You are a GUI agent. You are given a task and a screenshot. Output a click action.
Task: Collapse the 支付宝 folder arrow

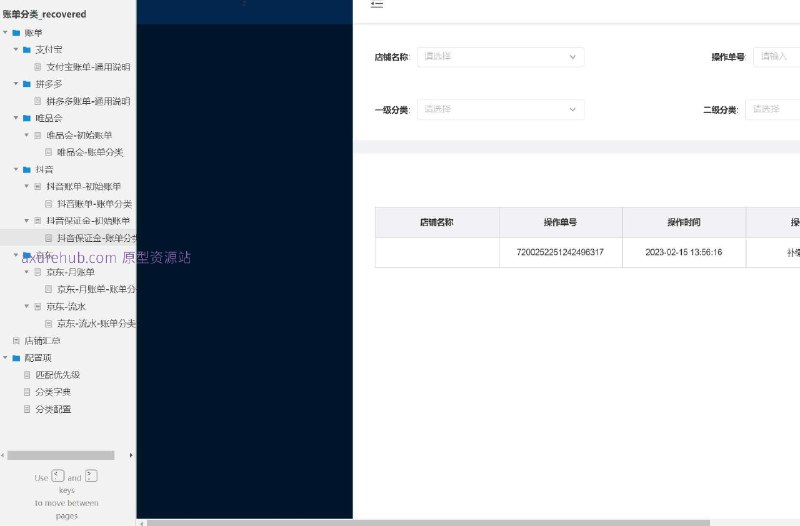16,49
